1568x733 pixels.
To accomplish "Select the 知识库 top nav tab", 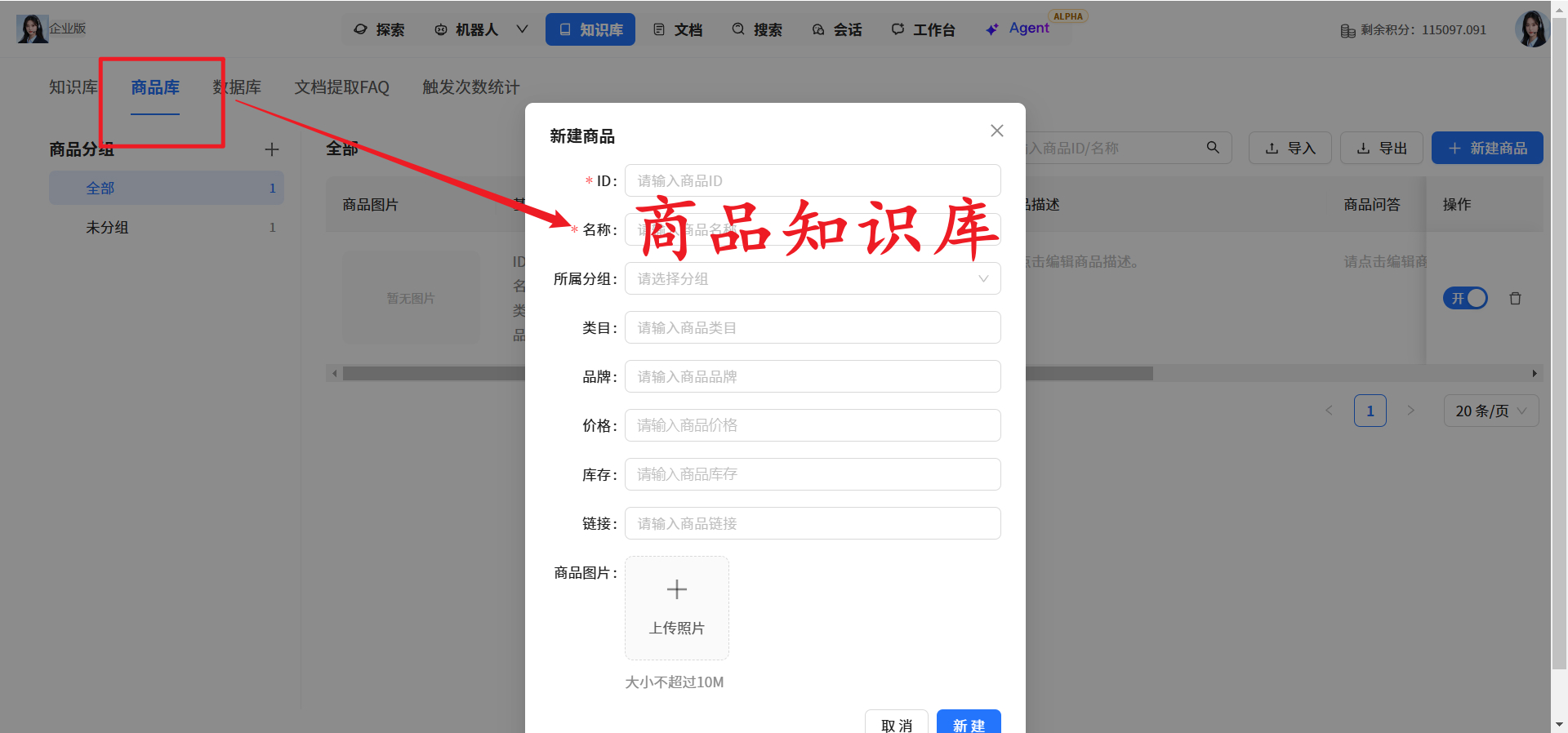I will pyautogui.click(x=590, y=29).
